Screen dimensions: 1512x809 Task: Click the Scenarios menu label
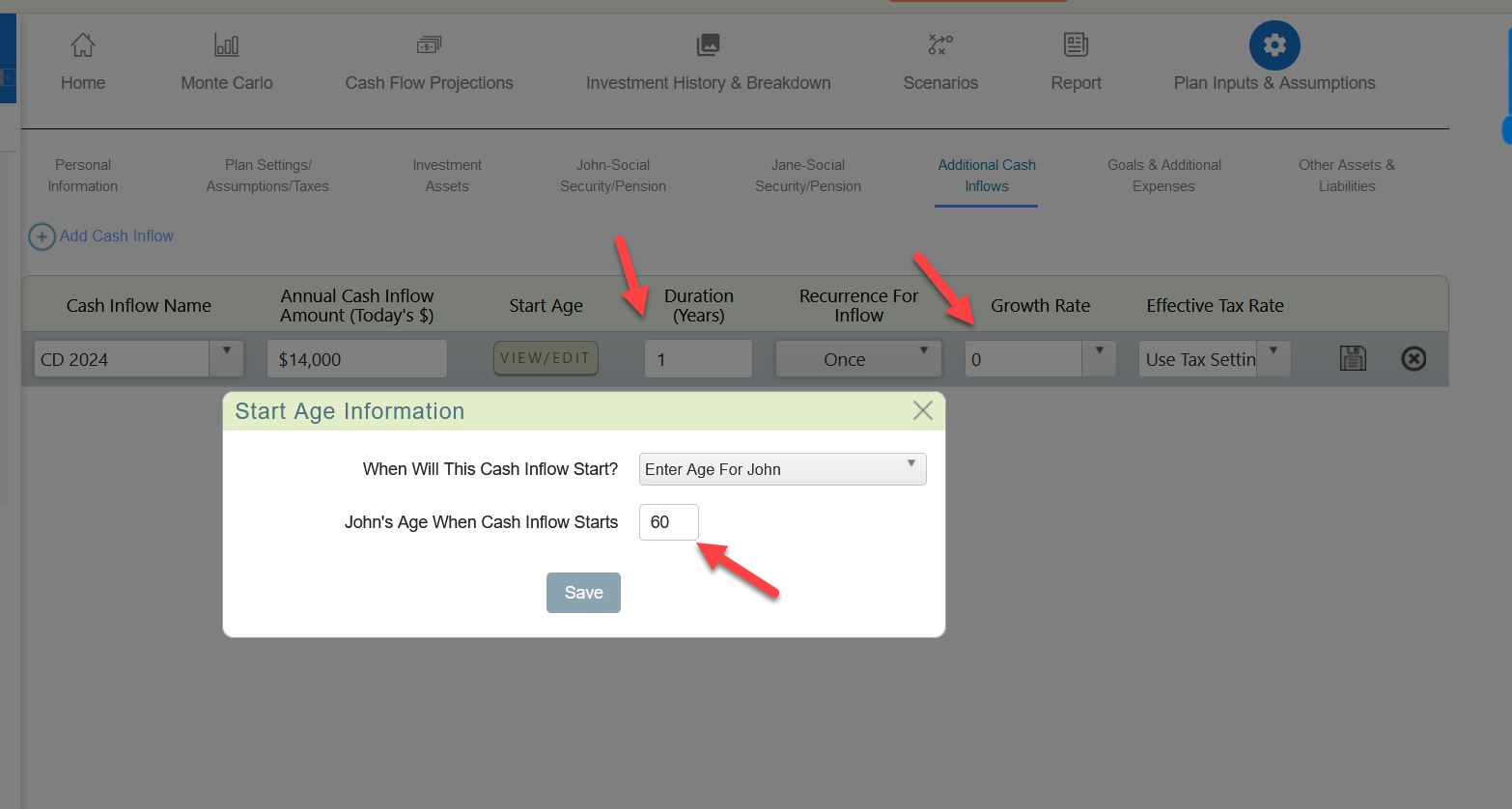pos(940,83)
